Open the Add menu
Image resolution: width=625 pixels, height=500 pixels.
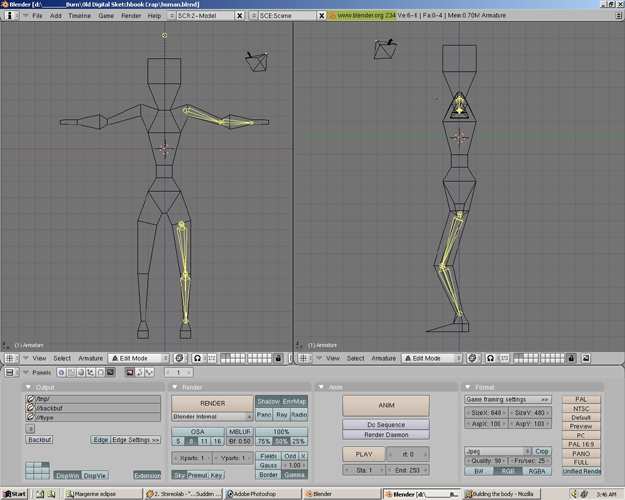pyautogui.click(x=55, y=16)
